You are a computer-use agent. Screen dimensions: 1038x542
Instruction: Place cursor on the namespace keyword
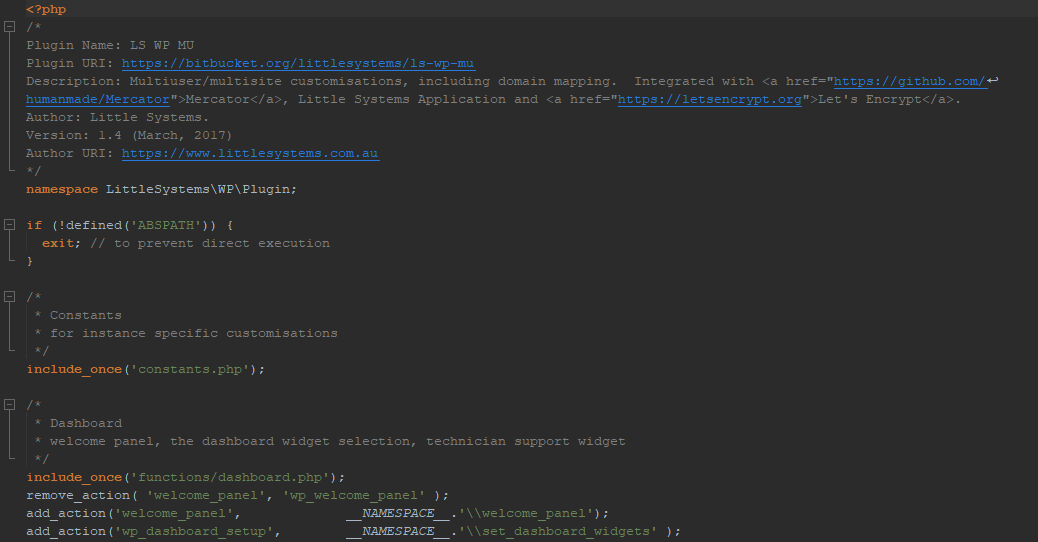pyautogui.click(x=62, y=189)
